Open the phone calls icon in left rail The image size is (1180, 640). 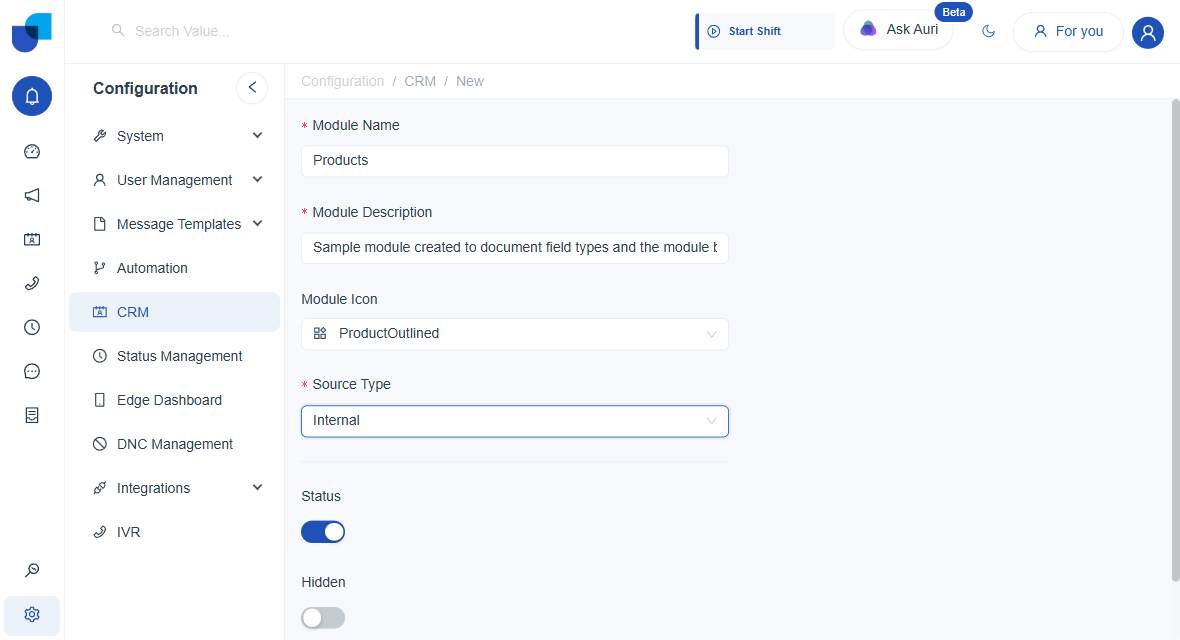[32, 283]
